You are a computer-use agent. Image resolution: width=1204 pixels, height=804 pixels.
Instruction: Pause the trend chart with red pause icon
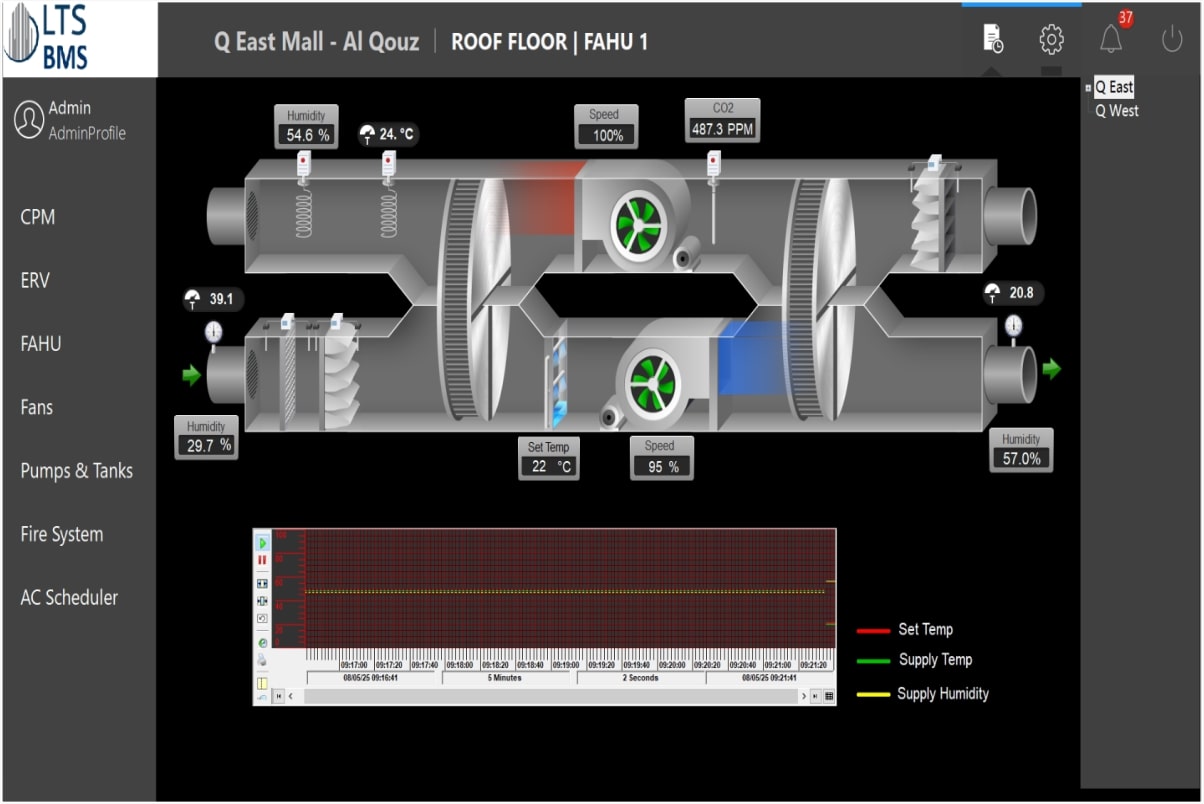pos(263,561)
